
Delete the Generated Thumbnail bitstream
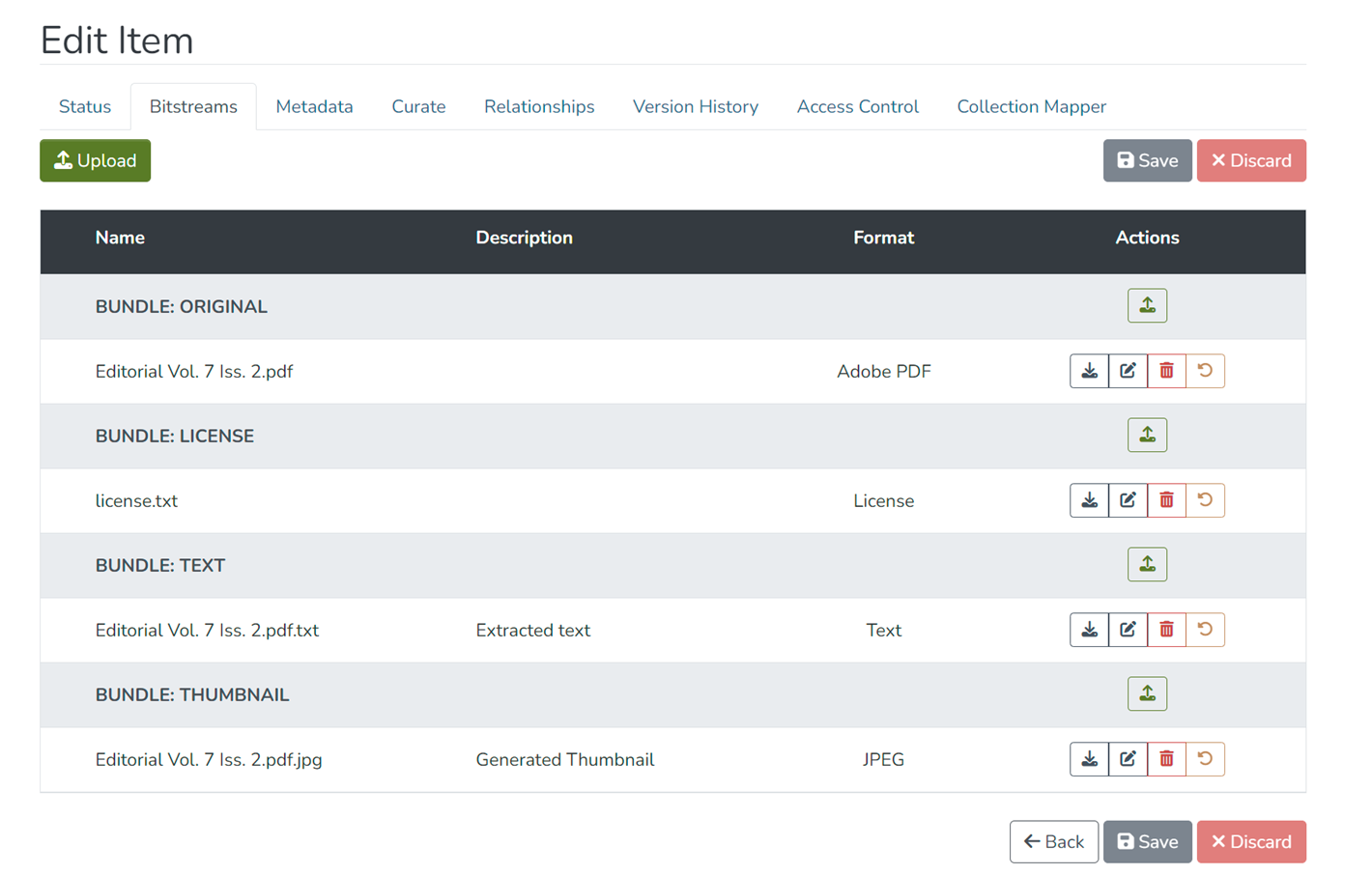tap(1166, 759)
